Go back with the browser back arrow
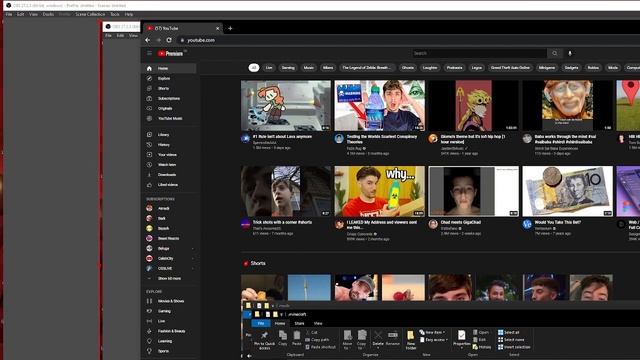Viewport: 640px width, 360px height. click(x=148, y=40)
